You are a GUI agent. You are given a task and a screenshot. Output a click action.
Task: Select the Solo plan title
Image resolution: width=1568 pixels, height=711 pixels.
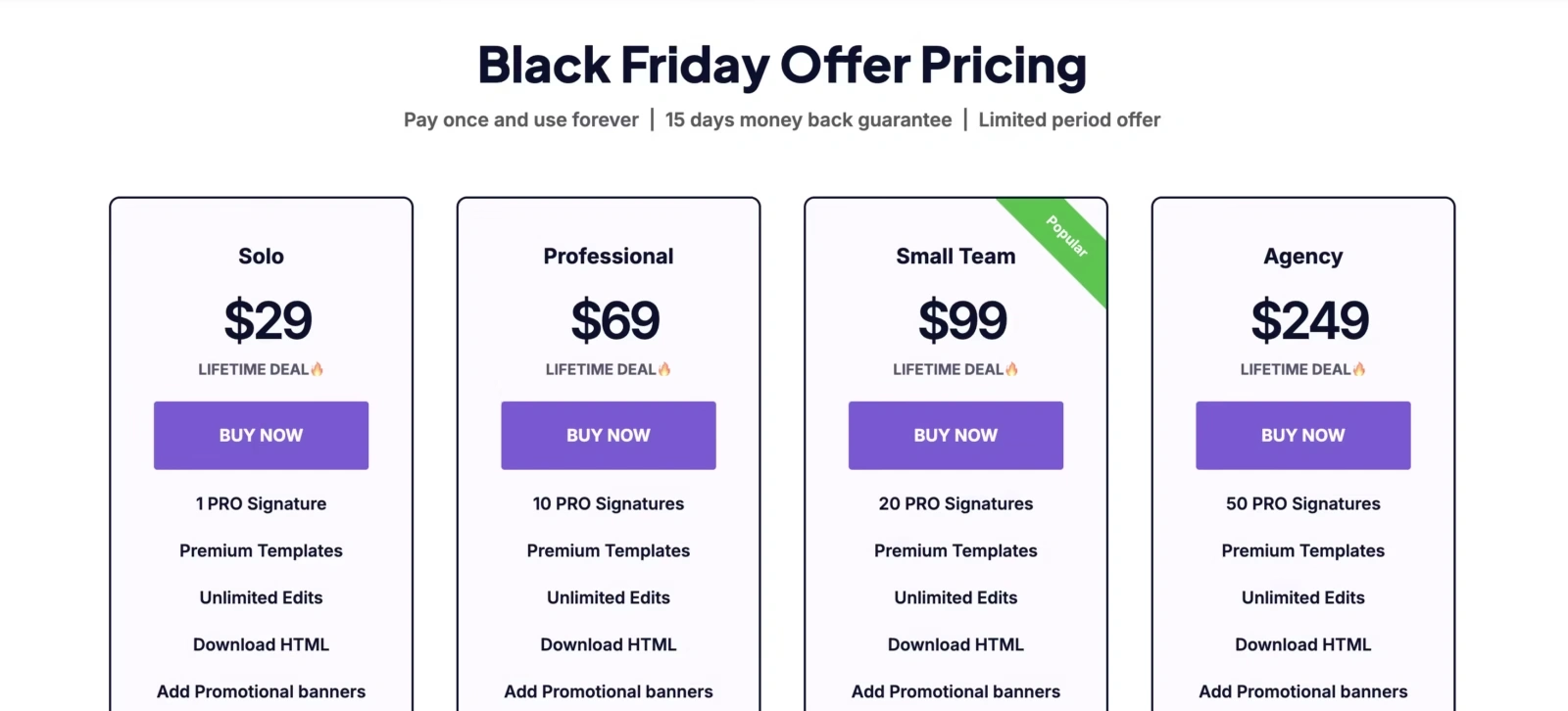point(261,256)
